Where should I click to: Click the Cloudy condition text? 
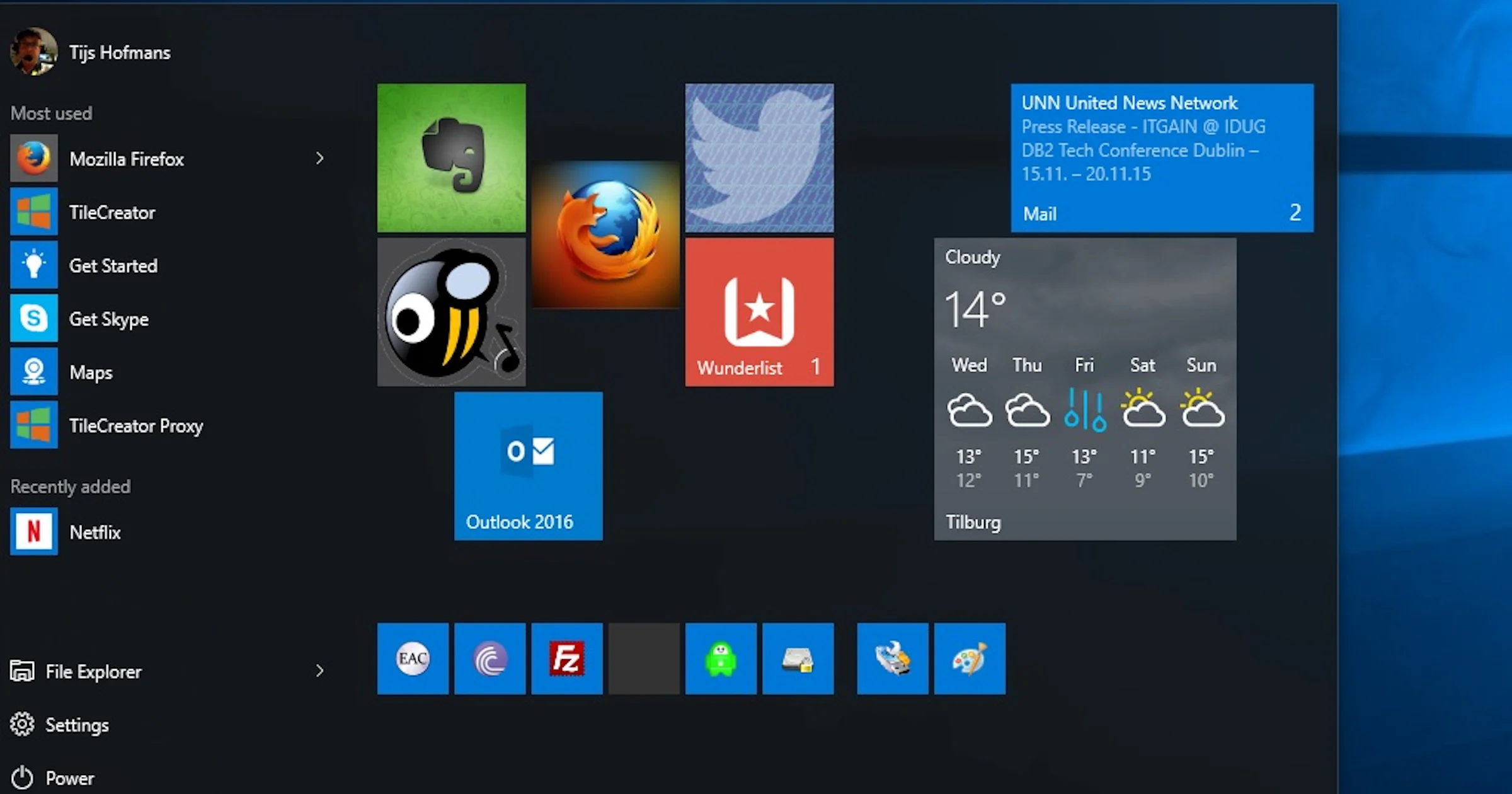coord(973,257)
